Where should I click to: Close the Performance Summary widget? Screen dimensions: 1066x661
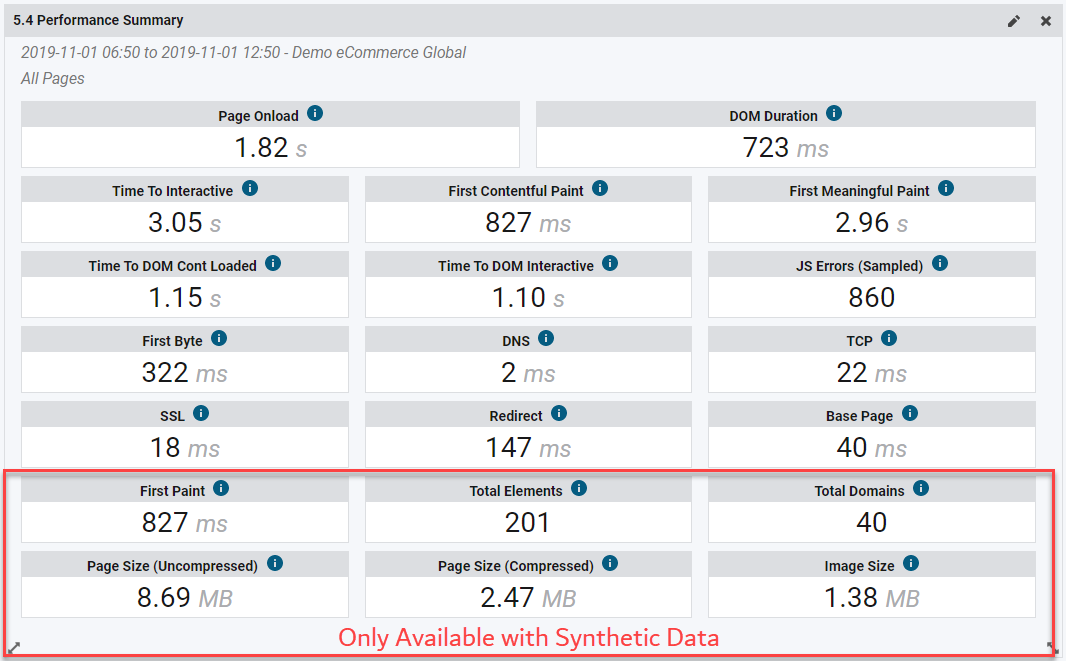[x=1046, y=21]
